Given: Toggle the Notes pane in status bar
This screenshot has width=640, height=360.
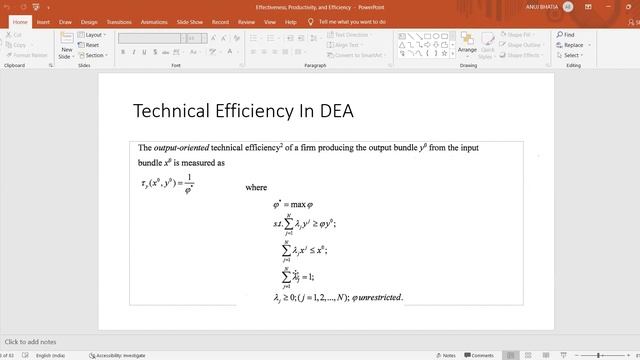Looking at the screenshot, I should (x=446, y=356).
